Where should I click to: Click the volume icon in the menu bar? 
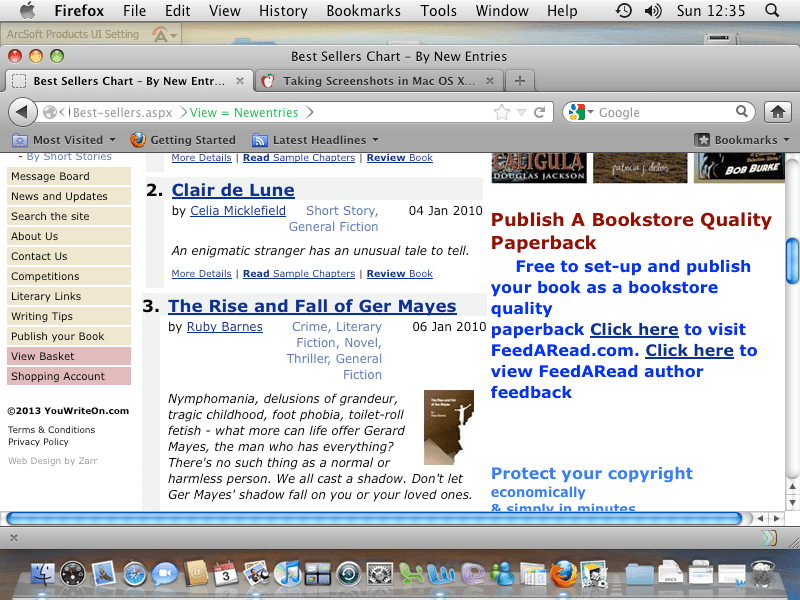coord(653,10)
